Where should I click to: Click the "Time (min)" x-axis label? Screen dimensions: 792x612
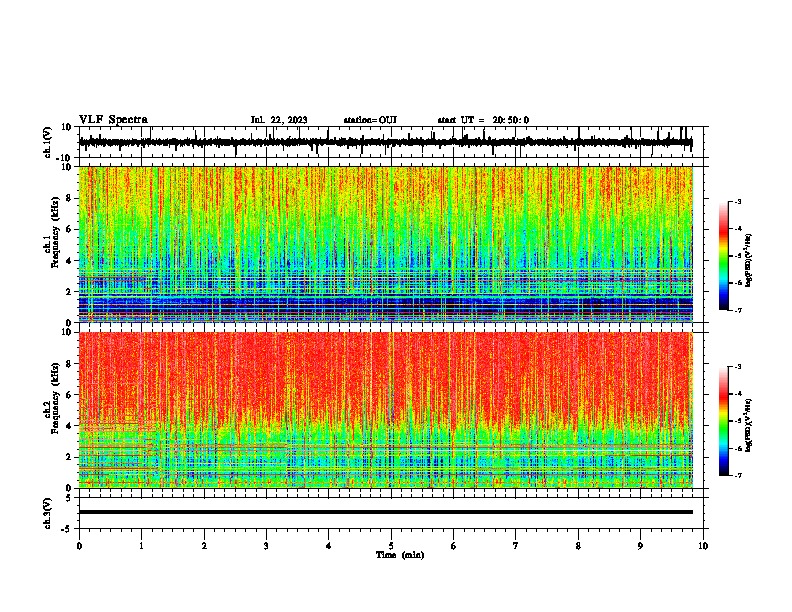400,555
